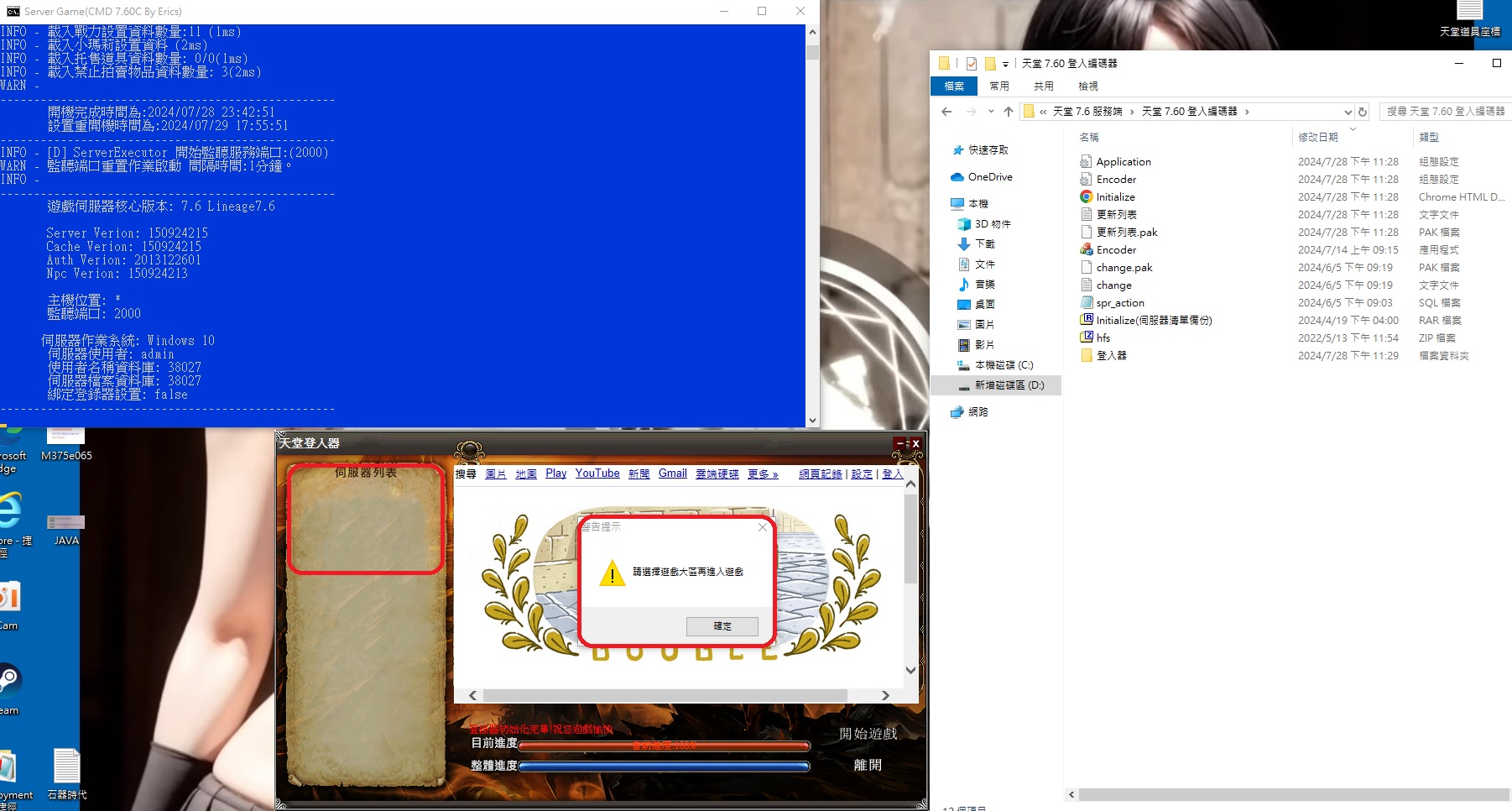Image resolution: width=1512 pixels, height=811 pixels.
Task: Click the 整體進度 blue progress bar
Action: pyautogui.click(x=664, y=766)
